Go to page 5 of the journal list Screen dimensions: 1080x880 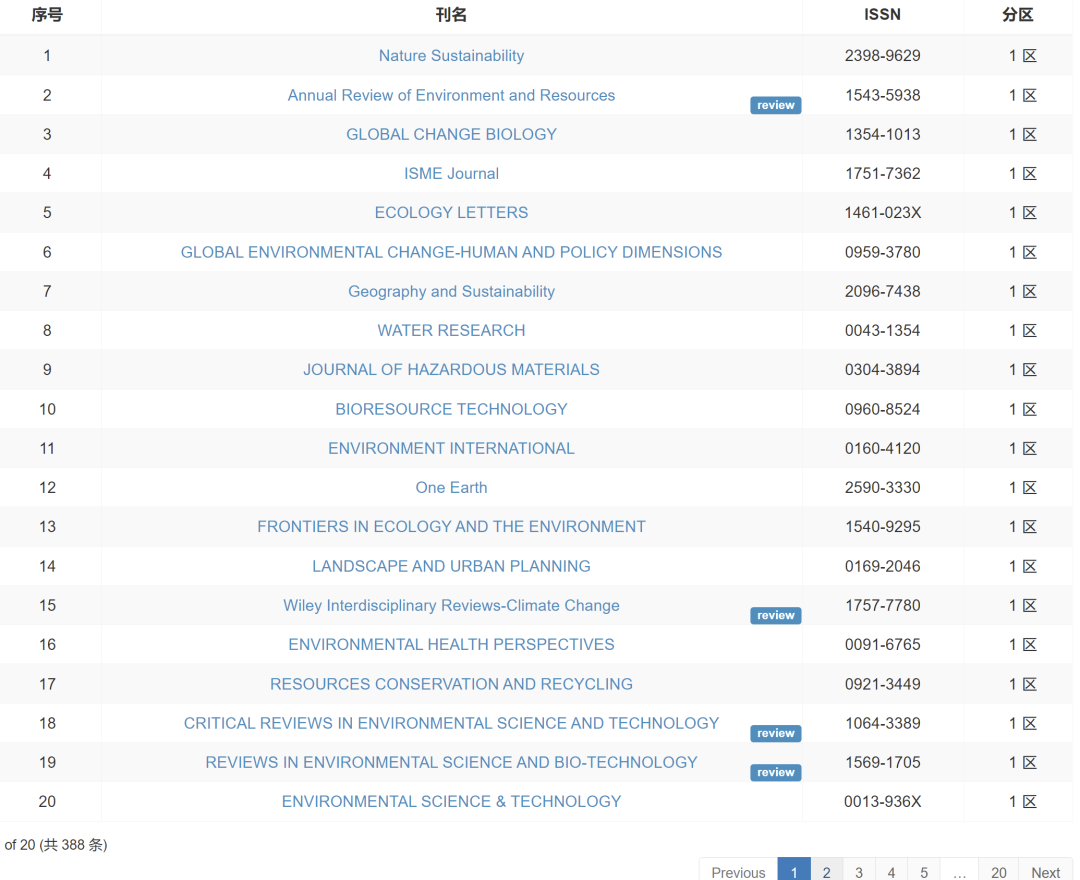[924, 871]
